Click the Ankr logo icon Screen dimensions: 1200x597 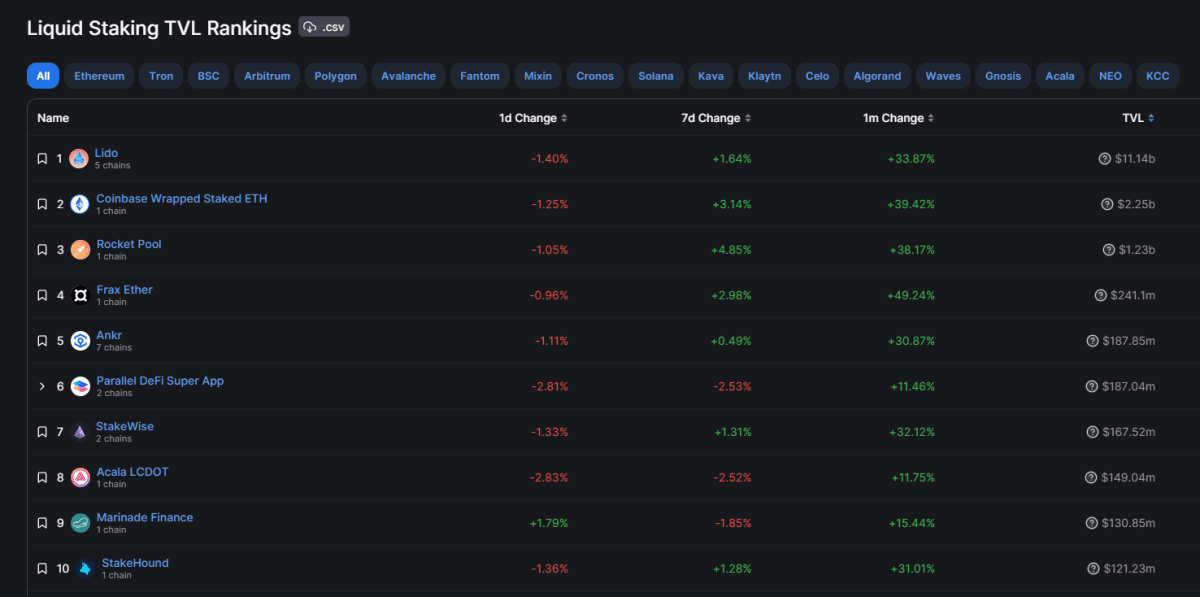pos(80,341)
